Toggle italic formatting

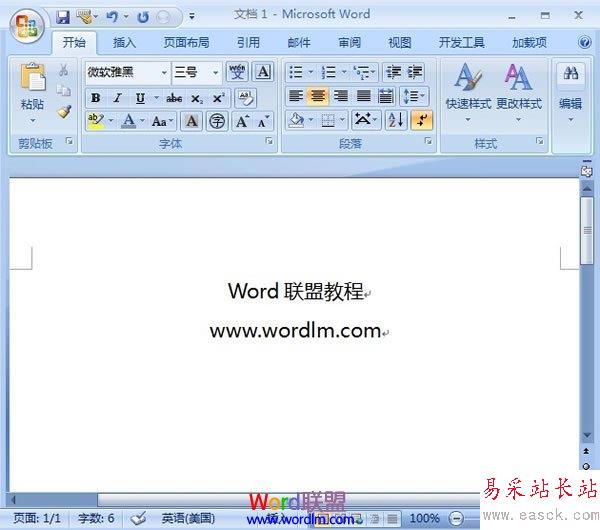117,98
